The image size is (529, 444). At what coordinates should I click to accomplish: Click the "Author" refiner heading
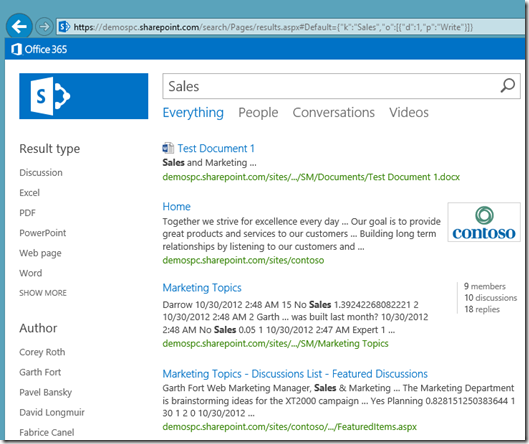pos(38,328)
